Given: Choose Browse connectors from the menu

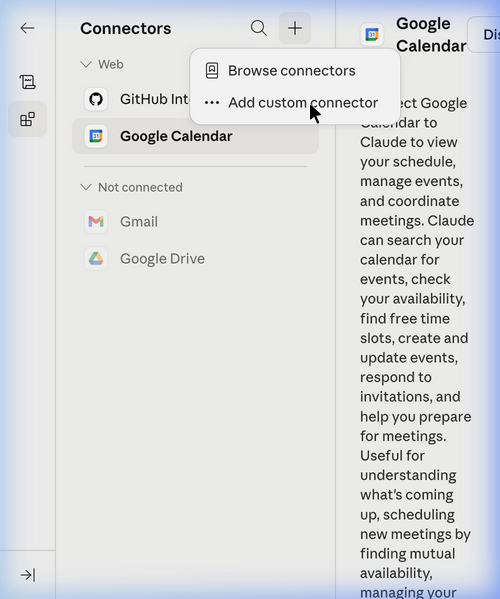Looking at the screenshot, I should pos(295,71).
